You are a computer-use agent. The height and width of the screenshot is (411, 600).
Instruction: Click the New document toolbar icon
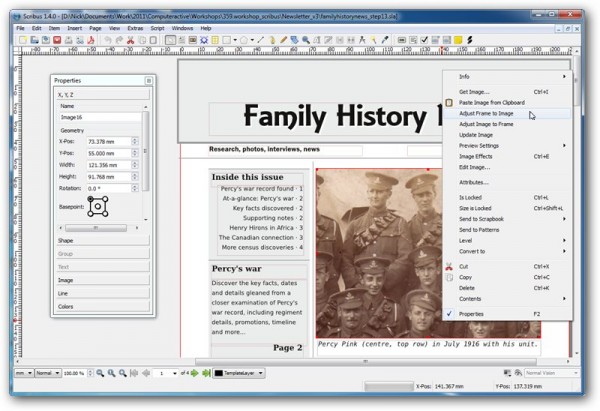[x=22, y=40]
